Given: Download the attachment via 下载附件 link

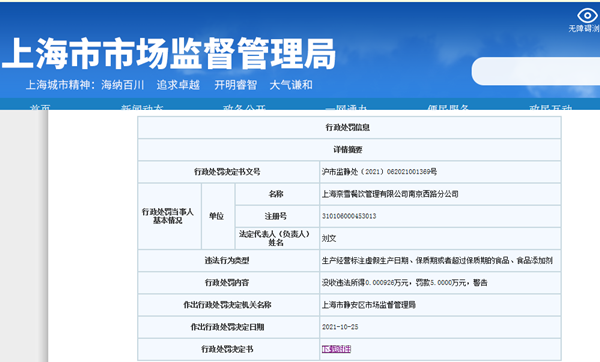Looking at the screenshot, I should (x=336, y=349).
